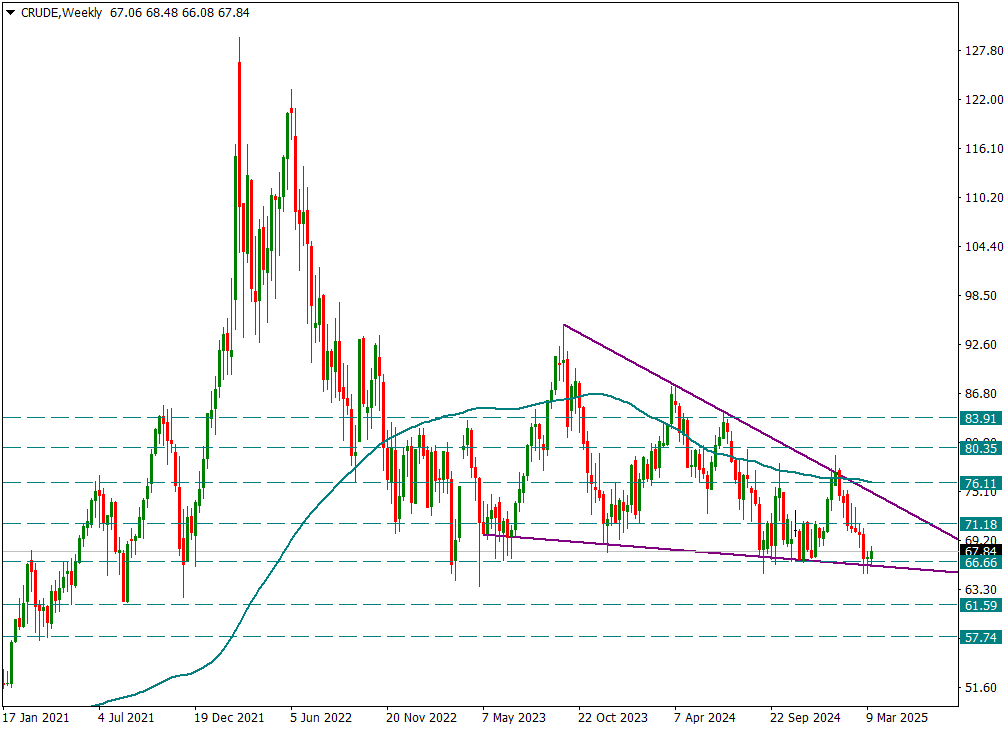1008x730 pixels.
Task: Click the 4 Jul 2021 date label
Action: [126, 717]
